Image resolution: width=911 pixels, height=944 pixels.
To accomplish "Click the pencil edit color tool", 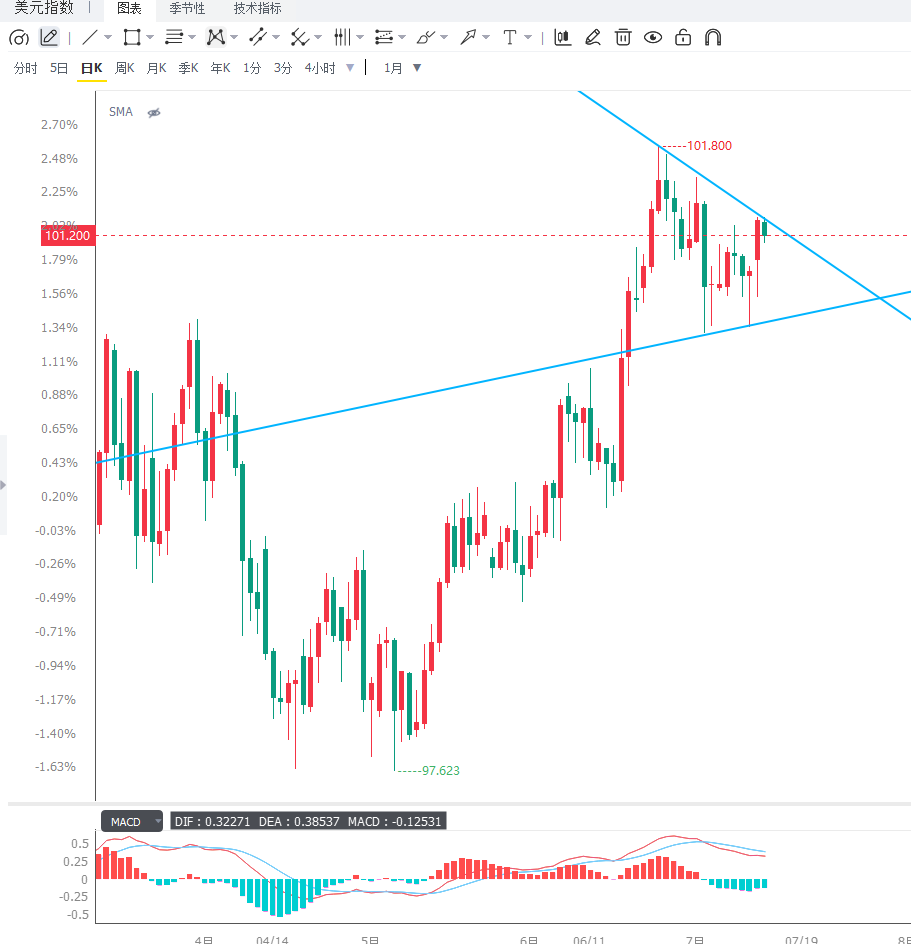I will pos(592,37).
